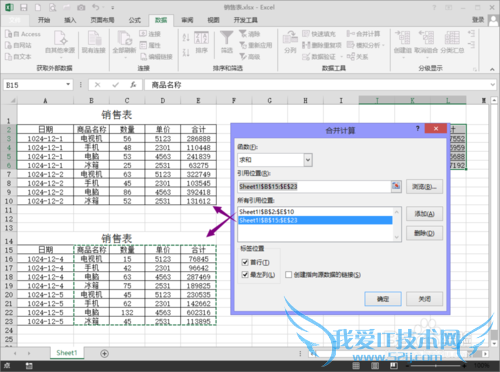Click the insert function fx icon
This screenshot has height=372, width=500.
pyautogui.click(x=133, y=85)
